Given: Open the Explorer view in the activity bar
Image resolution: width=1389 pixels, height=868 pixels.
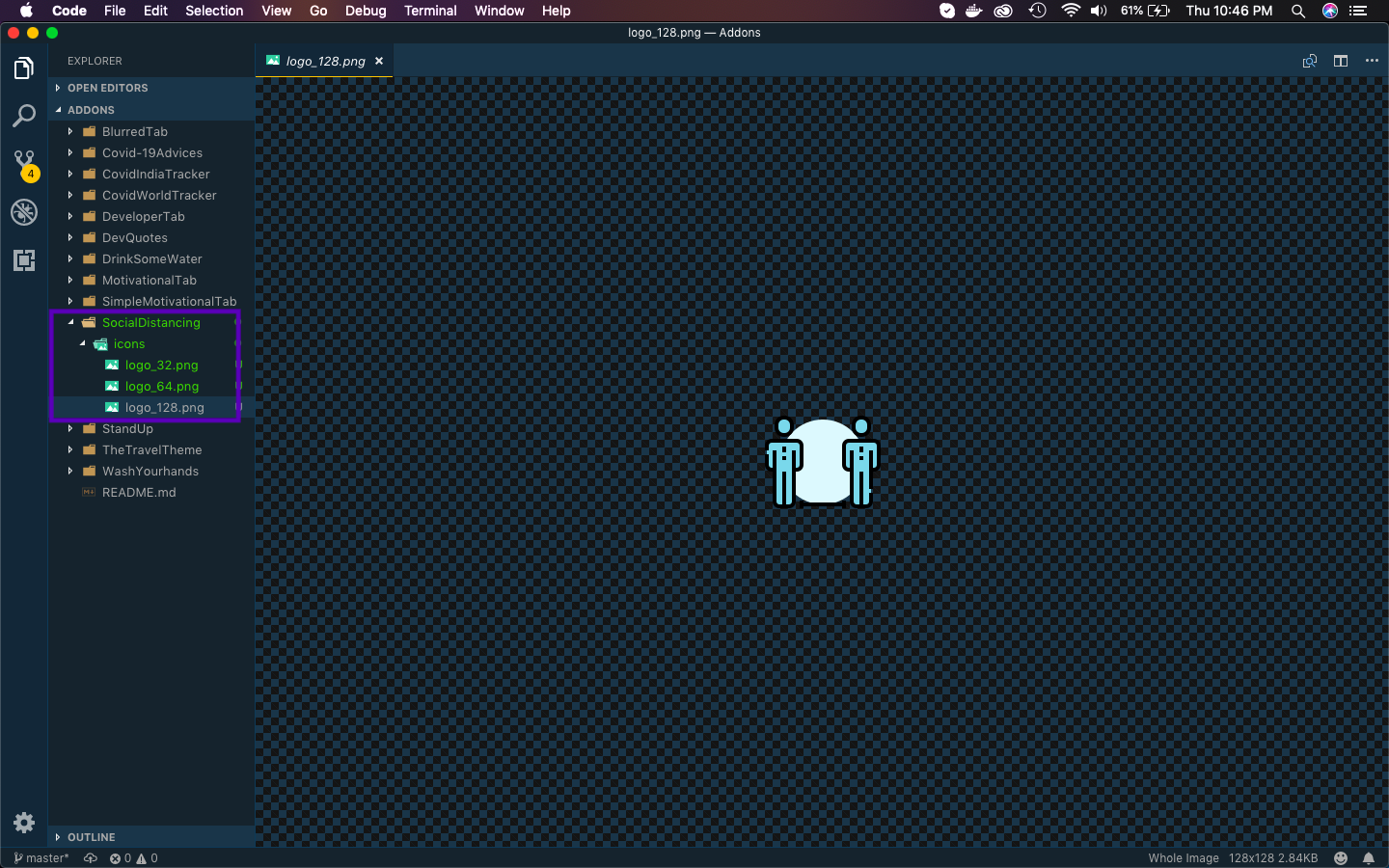Looking at the screenshot, I should 24,68.
